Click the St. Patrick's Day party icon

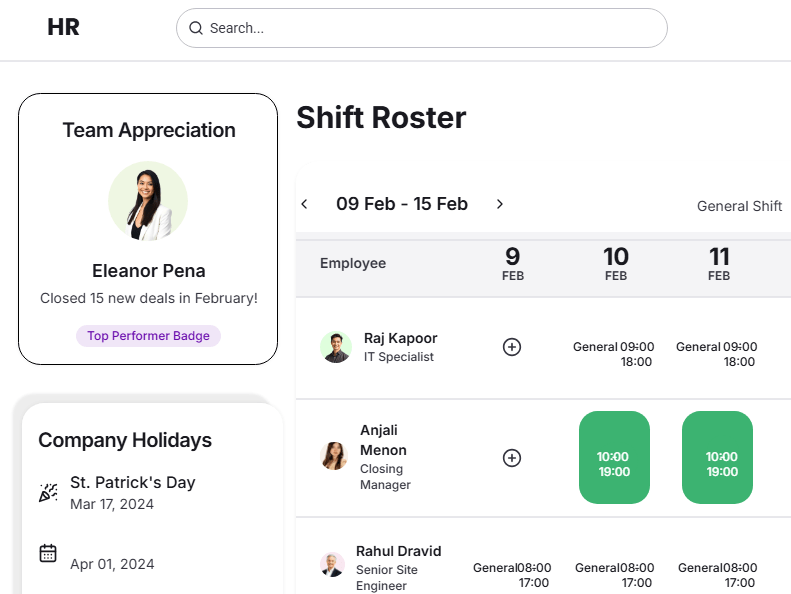48,492
